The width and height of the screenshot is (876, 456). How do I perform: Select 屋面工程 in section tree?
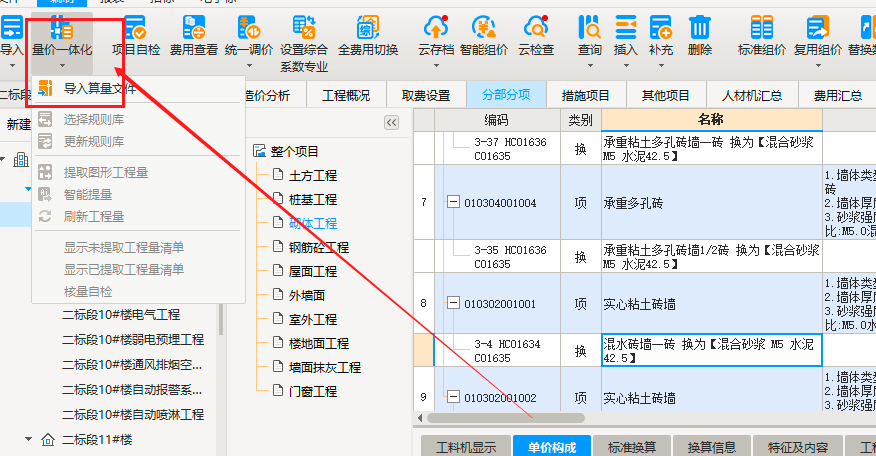click(313, 272)
